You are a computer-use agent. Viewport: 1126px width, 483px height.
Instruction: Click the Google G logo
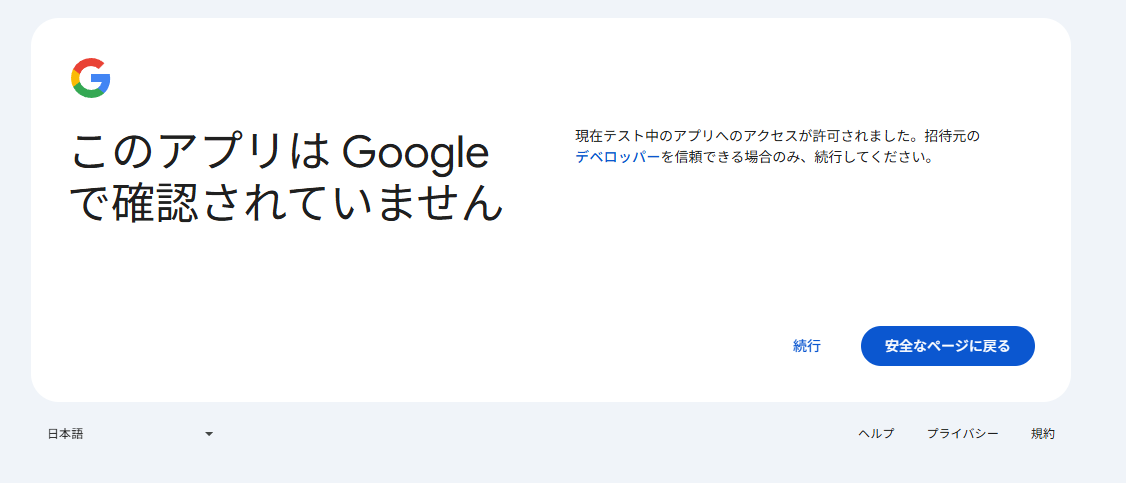(x=91, y=78)
